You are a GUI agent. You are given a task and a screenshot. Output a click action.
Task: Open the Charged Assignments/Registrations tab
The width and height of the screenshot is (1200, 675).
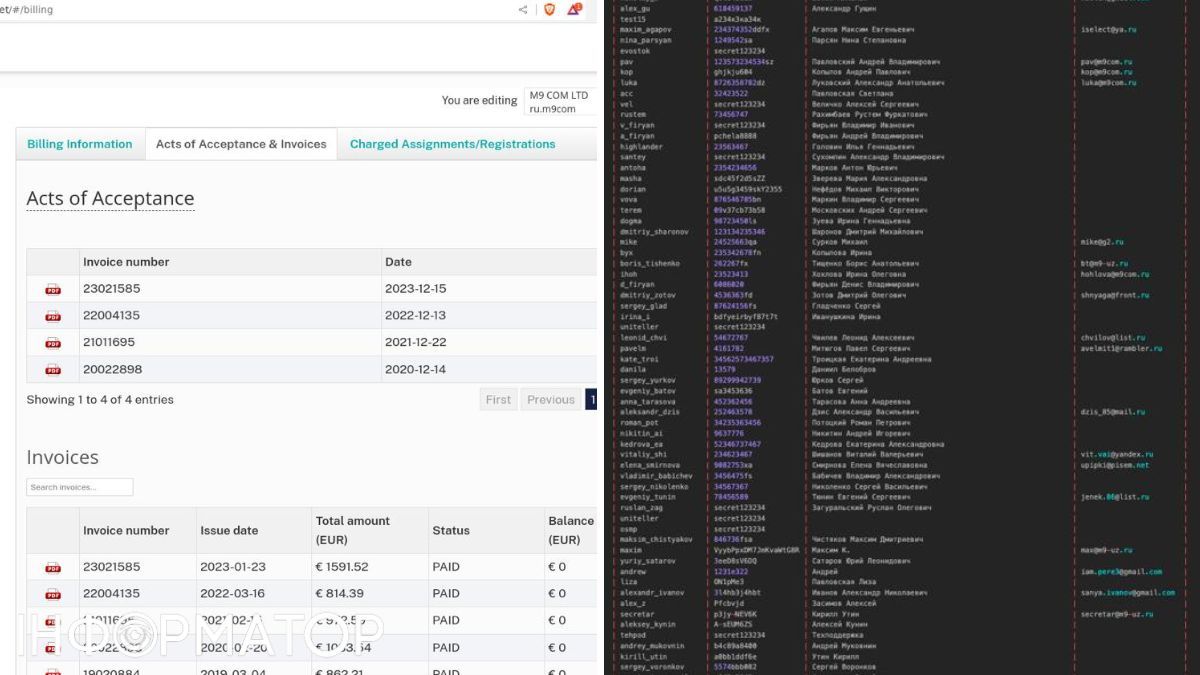[x=452, y=144]
